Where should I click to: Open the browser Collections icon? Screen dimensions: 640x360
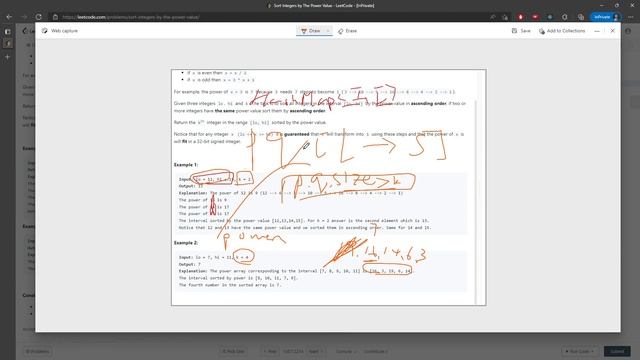[580, 17]
